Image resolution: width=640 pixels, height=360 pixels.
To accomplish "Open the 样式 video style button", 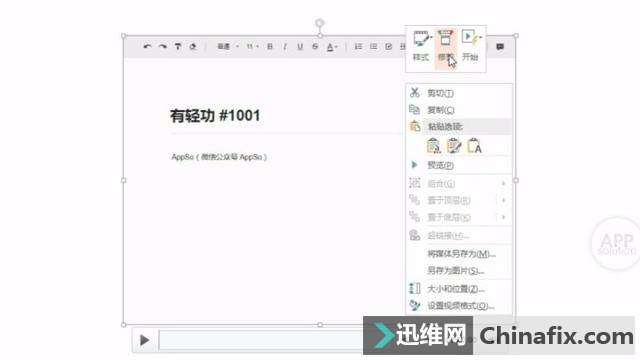I will coord(421,46).
